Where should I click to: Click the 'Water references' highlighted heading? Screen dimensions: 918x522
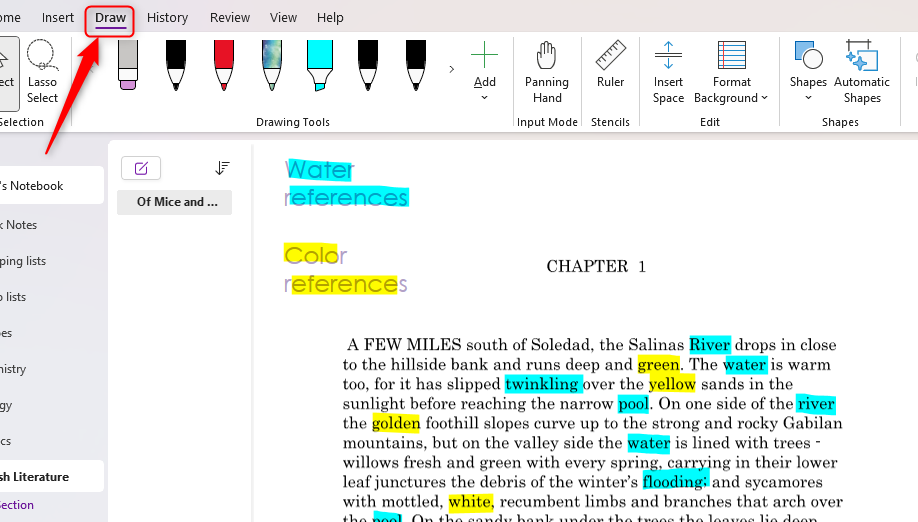tap(347, 184)
